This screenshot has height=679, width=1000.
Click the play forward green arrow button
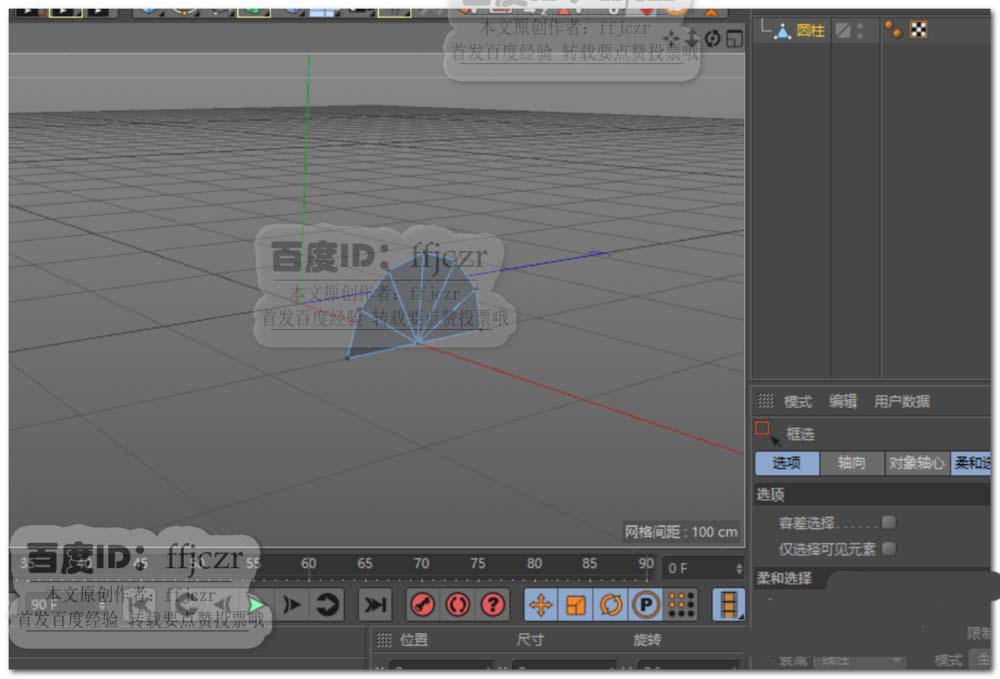coord(256,604)
